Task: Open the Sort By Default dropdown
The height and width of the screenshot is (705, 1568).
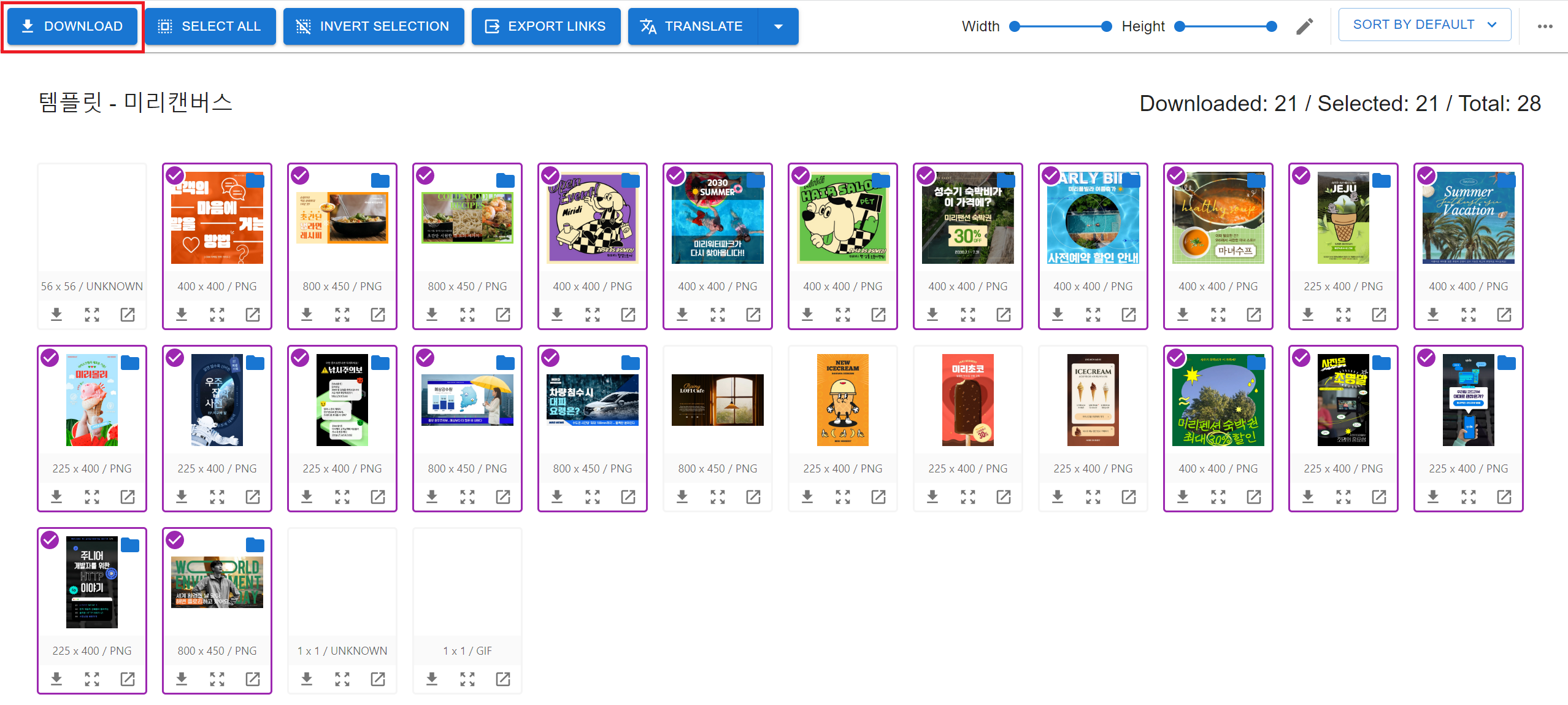Action: (1424, 25)
